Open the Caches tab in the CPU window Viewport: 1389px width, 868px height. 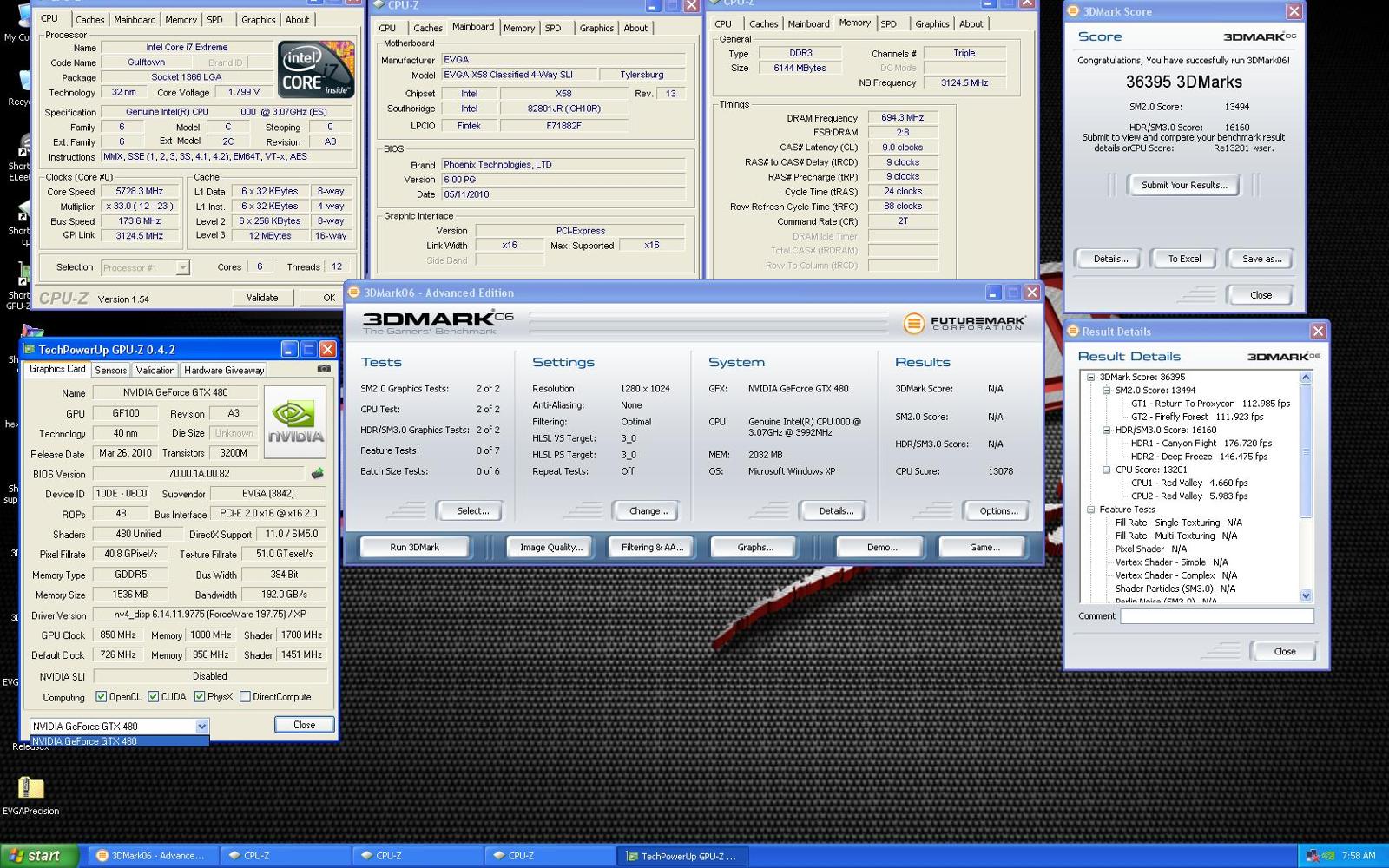[89, 19]
